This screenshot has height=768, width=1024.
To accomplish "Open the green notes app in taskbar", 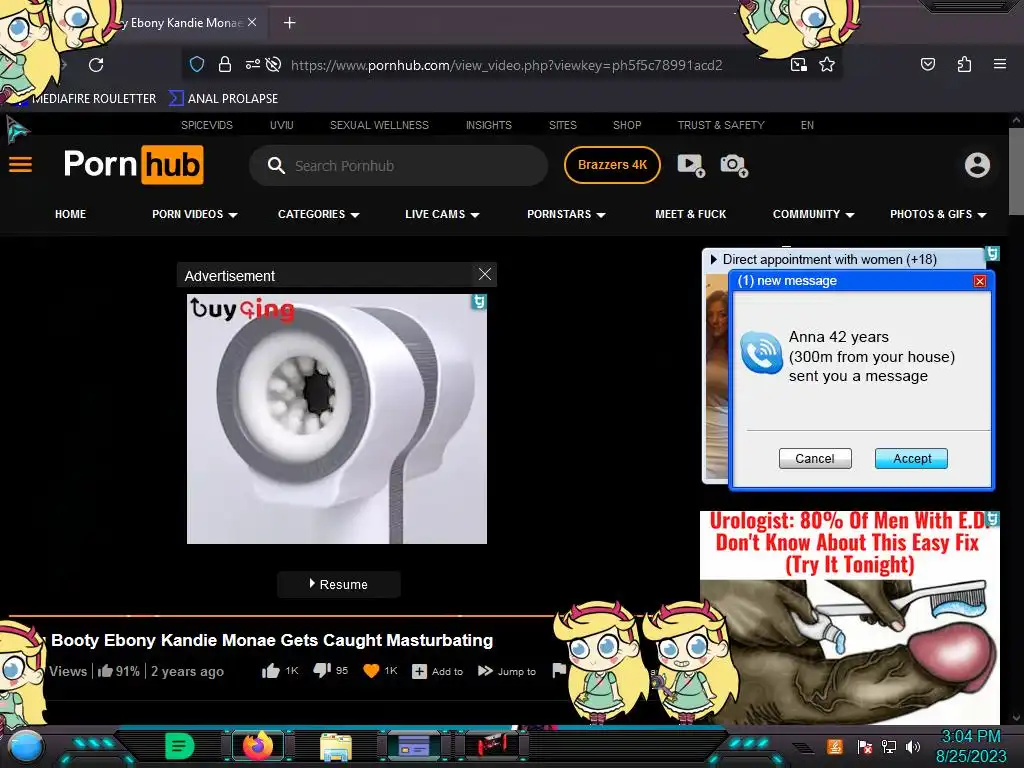I will [179, 745].
